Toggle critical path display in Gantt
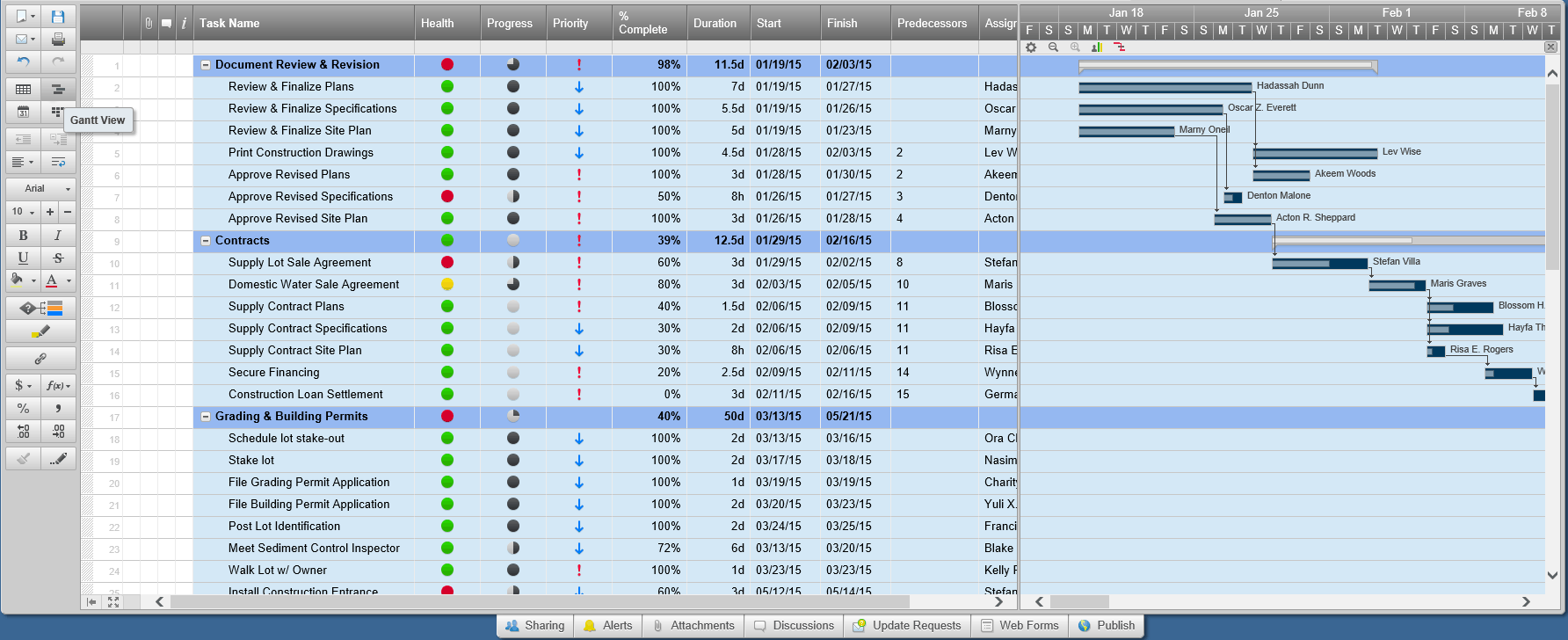This screenshot has width=1568, height=640. tap(1119, 47)
